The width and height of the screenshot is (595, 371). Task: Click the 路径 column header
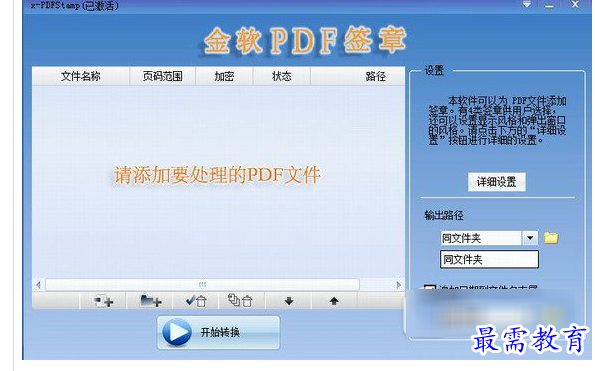[358, 76]
